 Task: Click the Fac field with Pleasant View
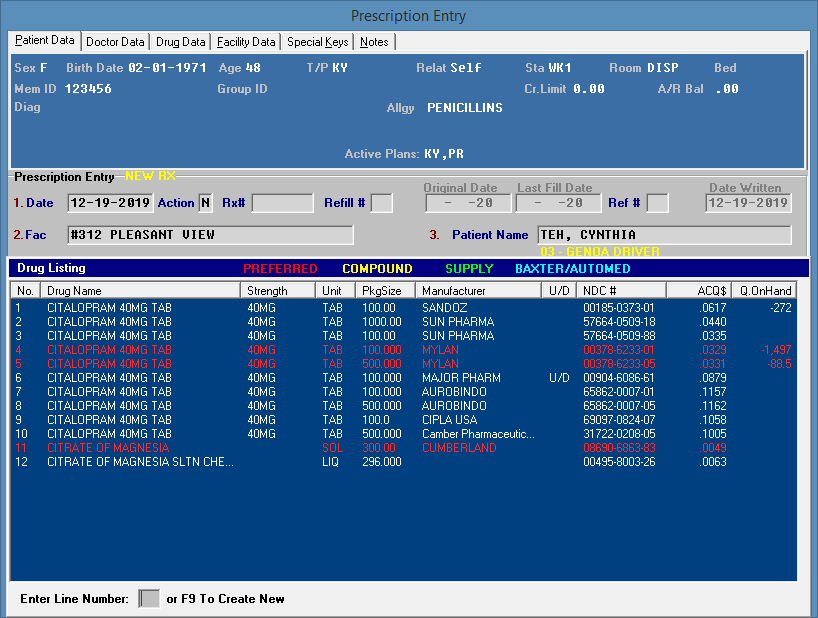pos(210,235)
